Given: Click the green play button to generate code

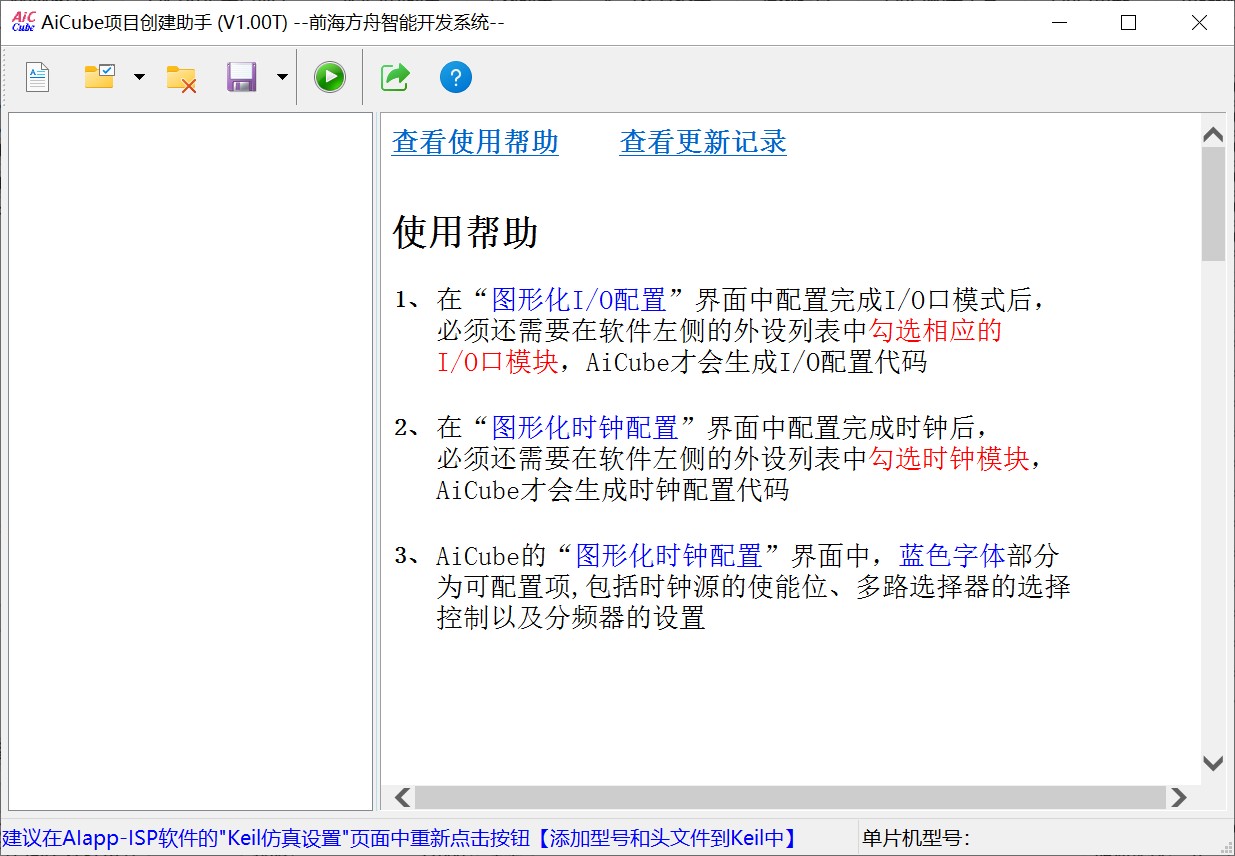Looking at the screenshot, I should point(330,77).
